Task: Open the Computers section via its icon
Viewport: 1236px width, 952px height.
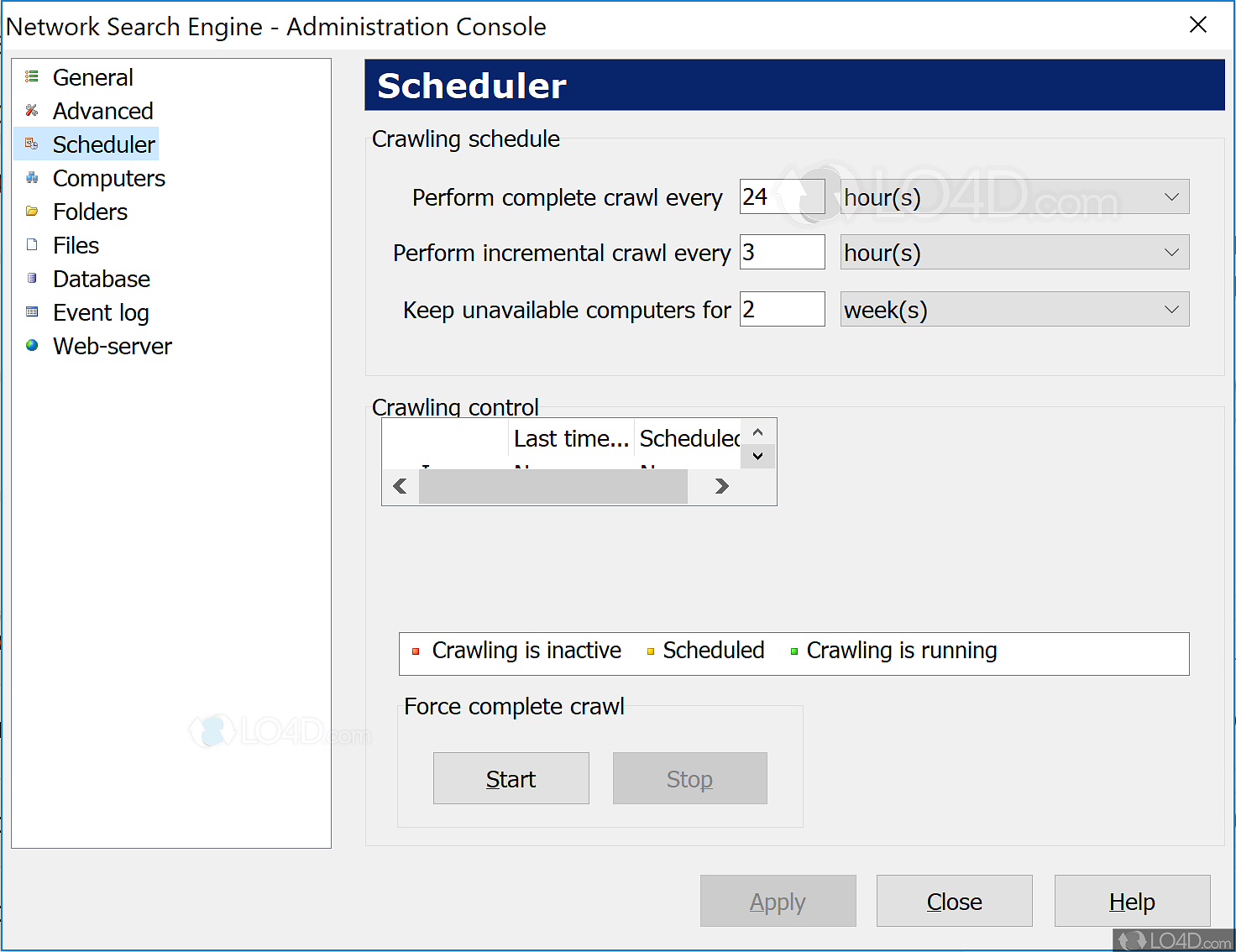Action: pyautogui.click(x=31, y=177)
